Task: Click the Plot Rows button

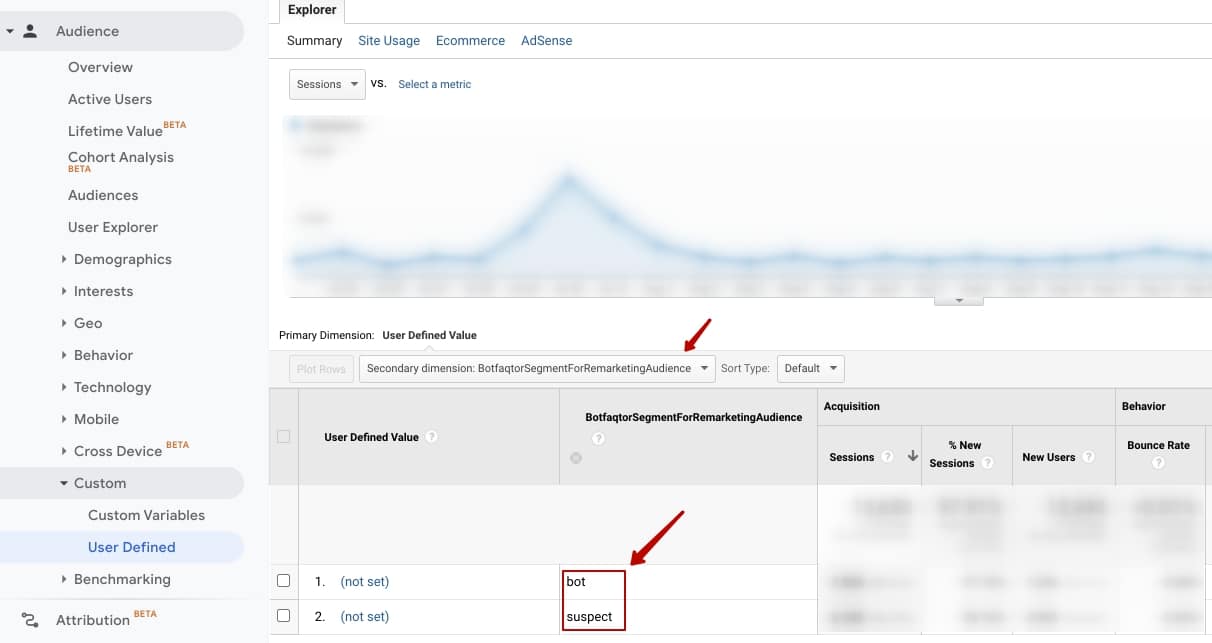Action: (x=320, y=368)
